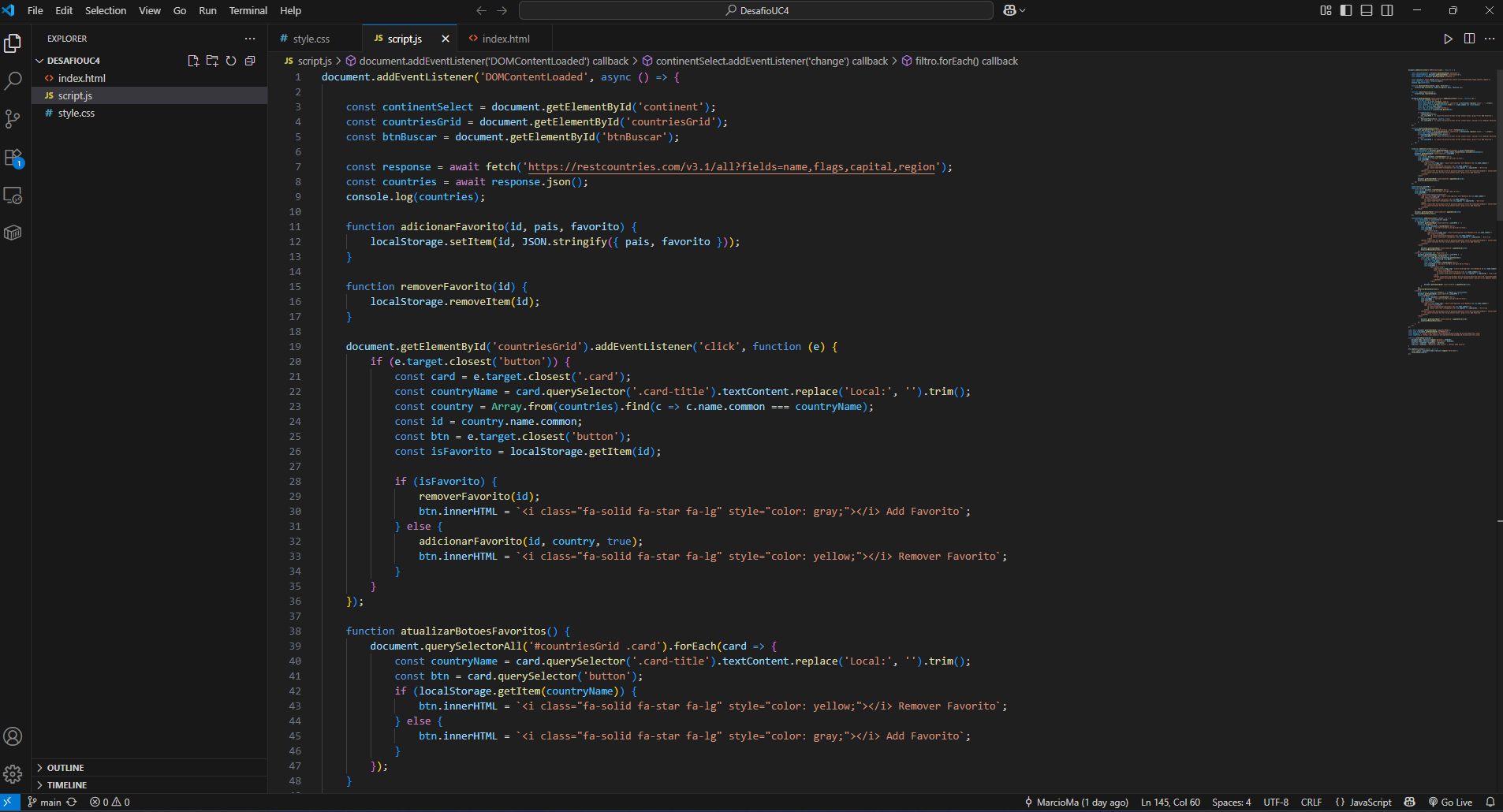Open the Remote Explorer icon
This screenshot has width=1503, height=812.
click(x=13, y=196)
